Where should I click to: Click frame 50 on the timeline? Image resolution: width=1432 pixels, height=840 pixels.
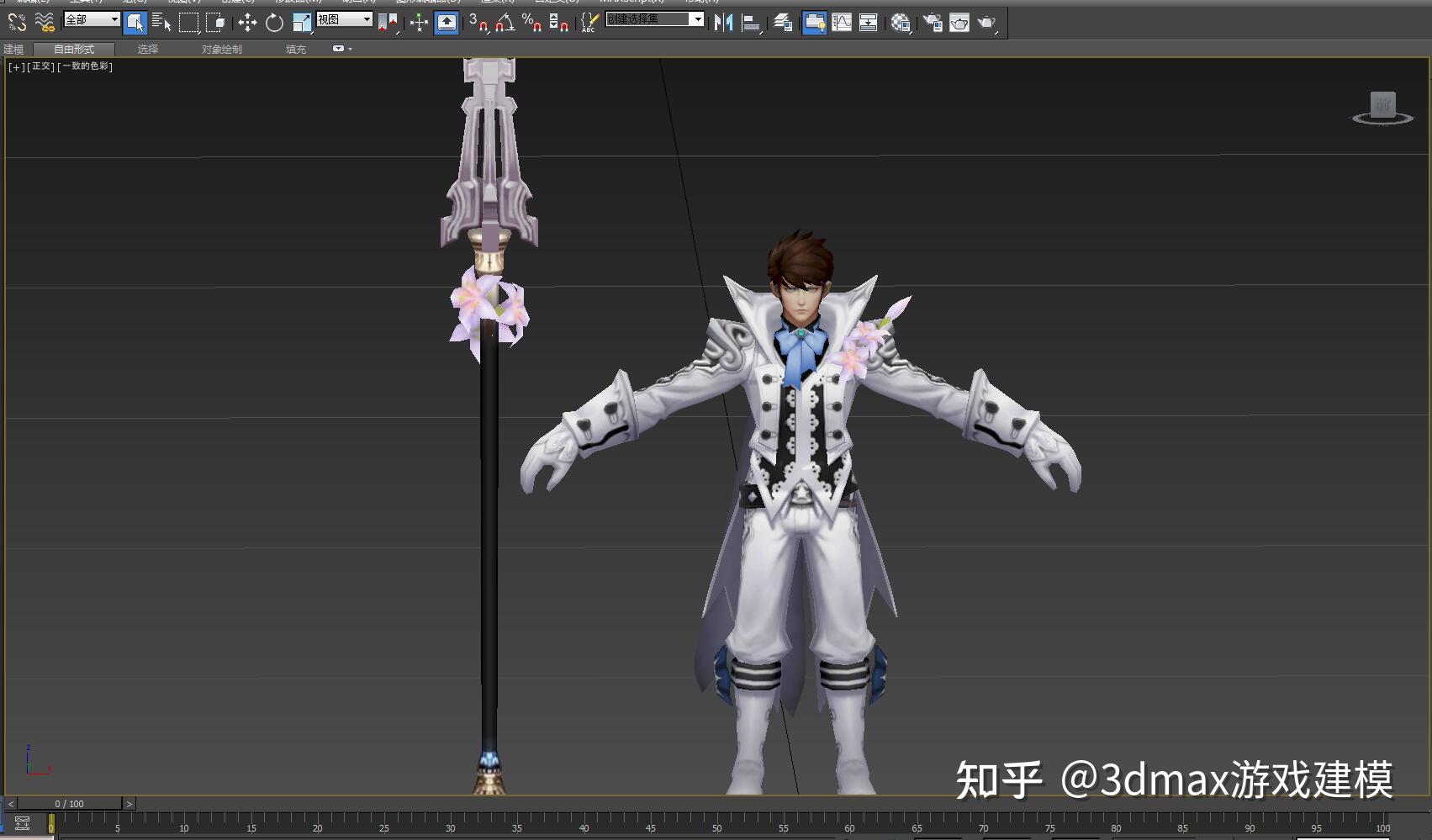(716, 828)
